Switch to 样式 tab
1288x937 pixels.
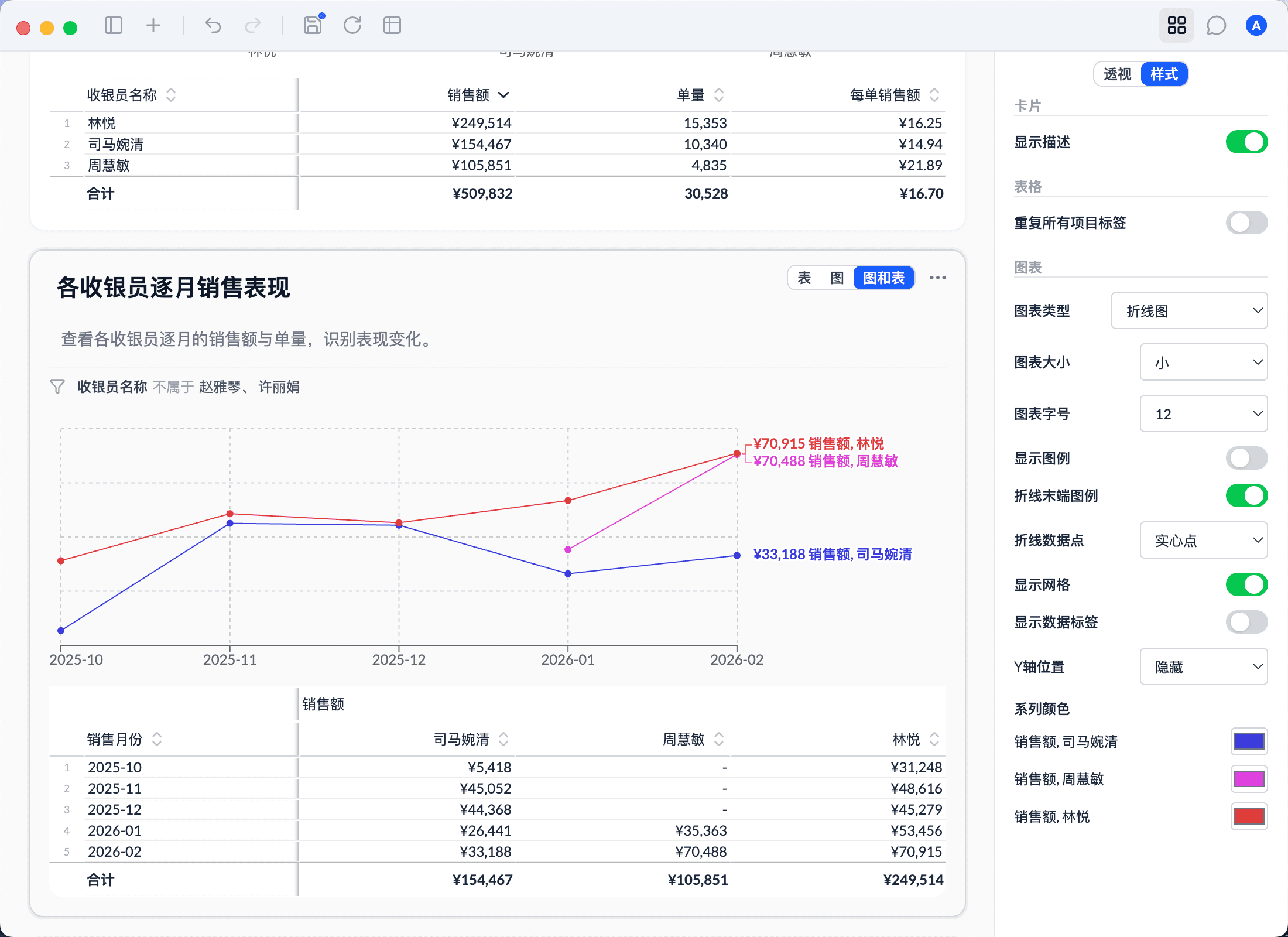(x=1164, y=74)
